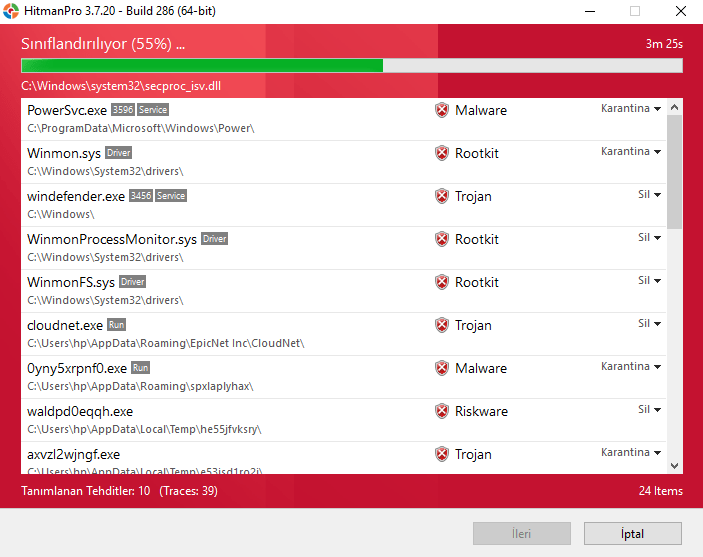Click the Sınıflandırılıyor (55%) status heading

tap(103, 44)
